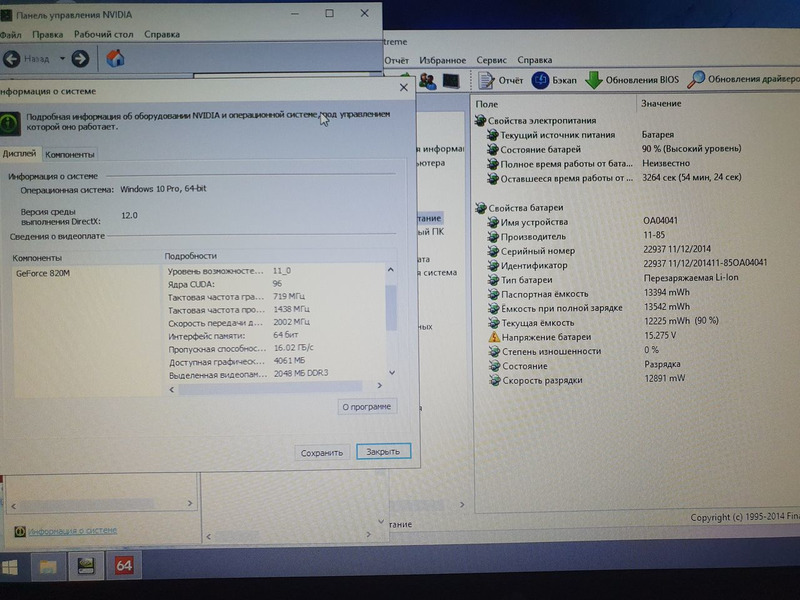Image resolution: width=800 pixels, height=600 pixels.
Task: Open the Информация о системе link at bottom
Action: [72, 531]
